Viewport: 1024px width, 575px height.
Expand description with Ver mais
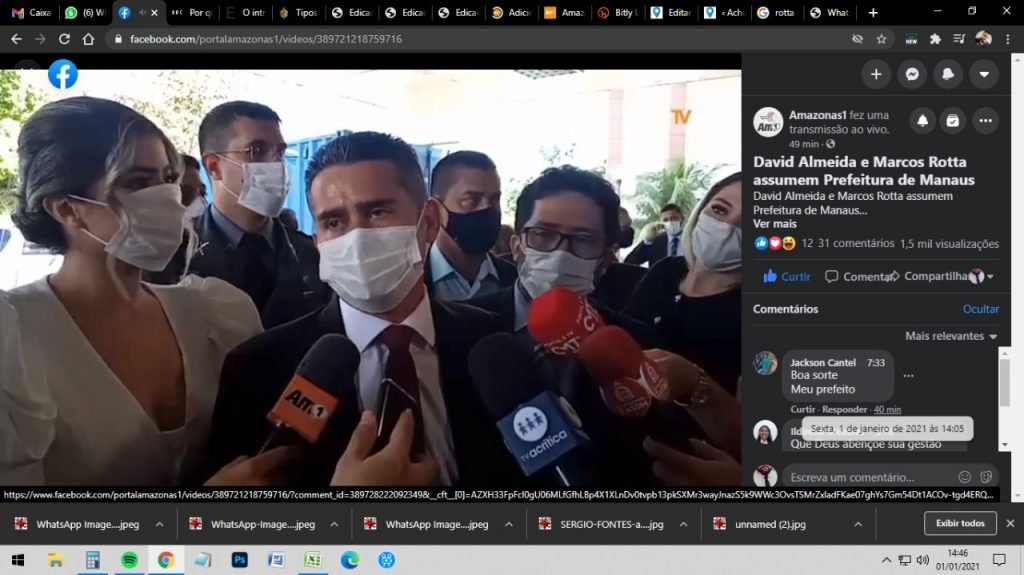775,223
